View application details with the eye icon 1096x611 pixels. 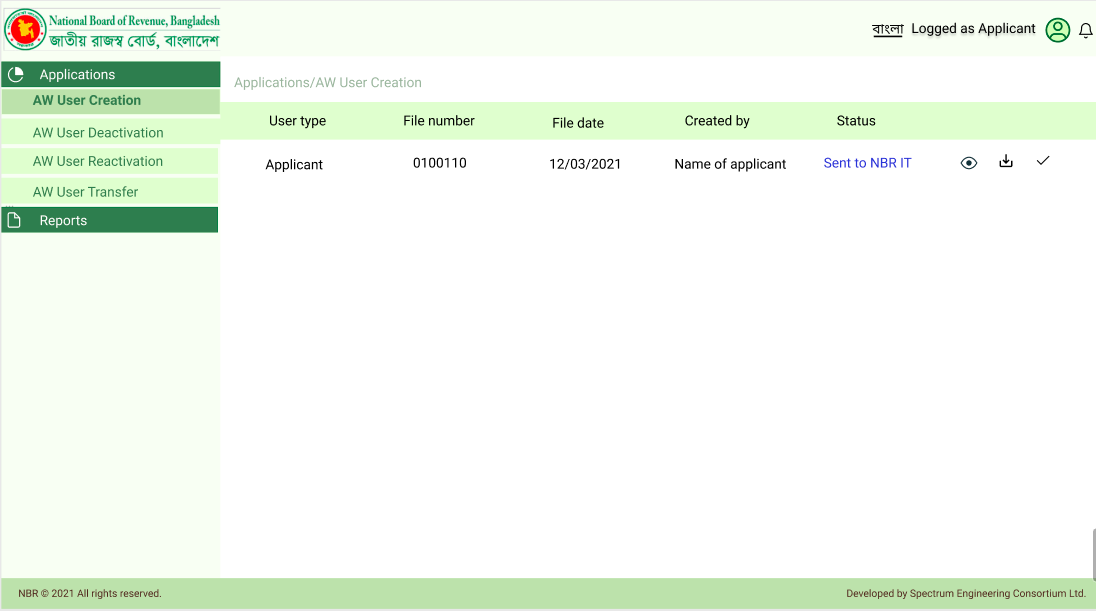(968, 163)
